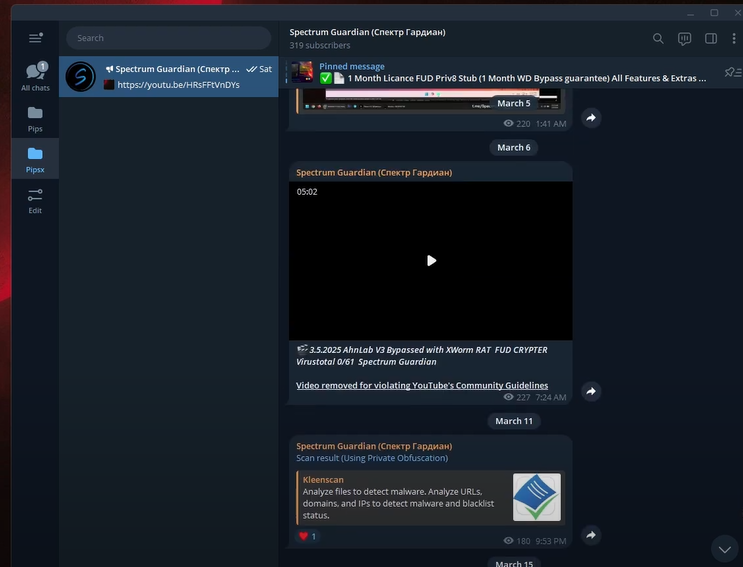Click the Sat timestamp in chat list
Image resolution: width=743 pixels, height=567 pixels.
click(266, 69)
